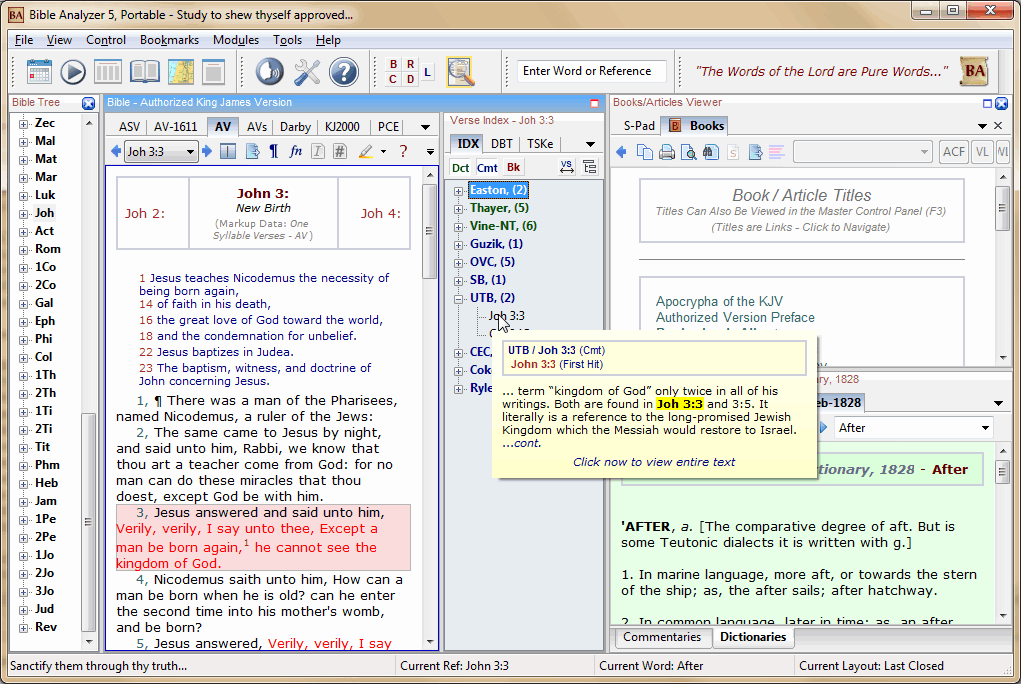1021x684 pixels.
Task: Toggle the B panel button
Action: point(393,64)
